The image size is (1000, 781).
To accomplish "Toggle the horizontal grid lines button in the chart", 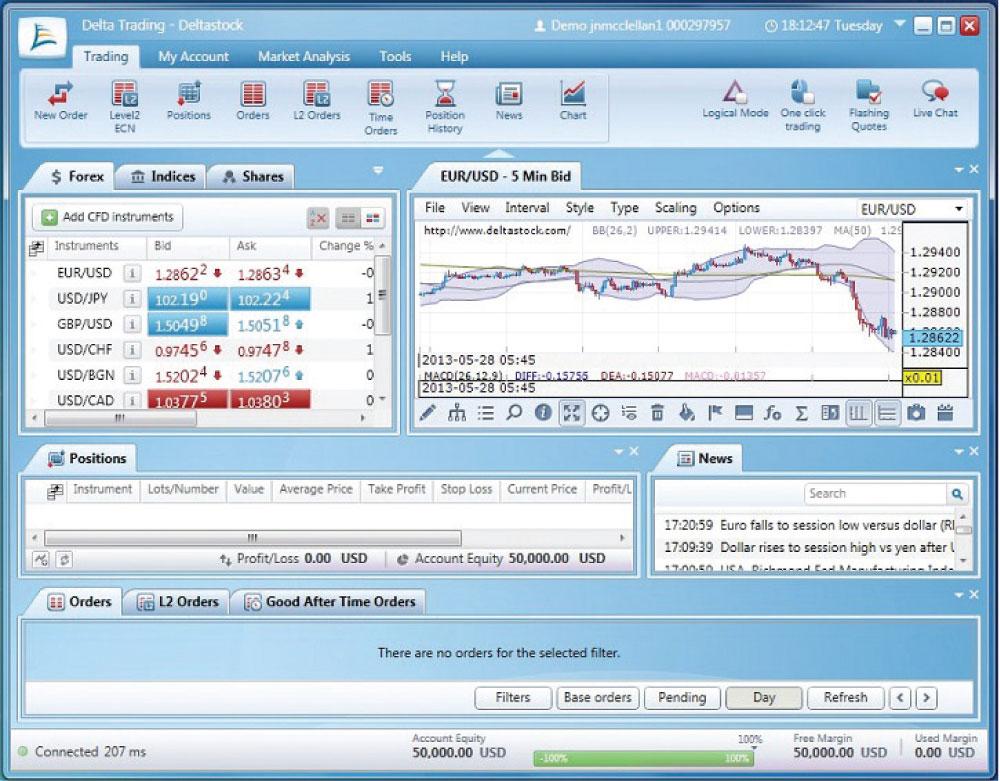I will [x=886, y=413].
